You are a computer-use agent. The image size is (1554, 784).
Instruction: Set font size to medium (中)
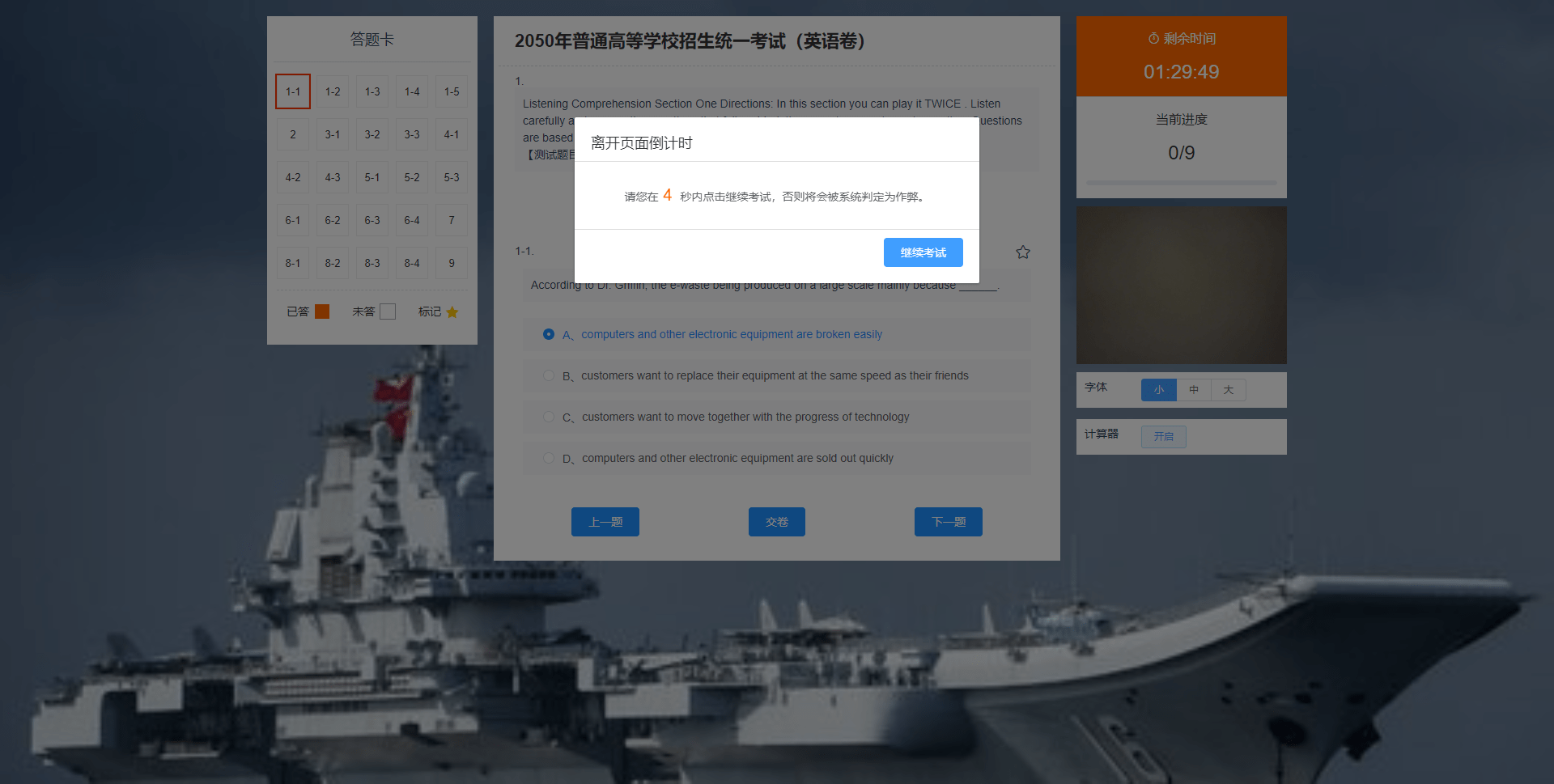[1194, 390]
